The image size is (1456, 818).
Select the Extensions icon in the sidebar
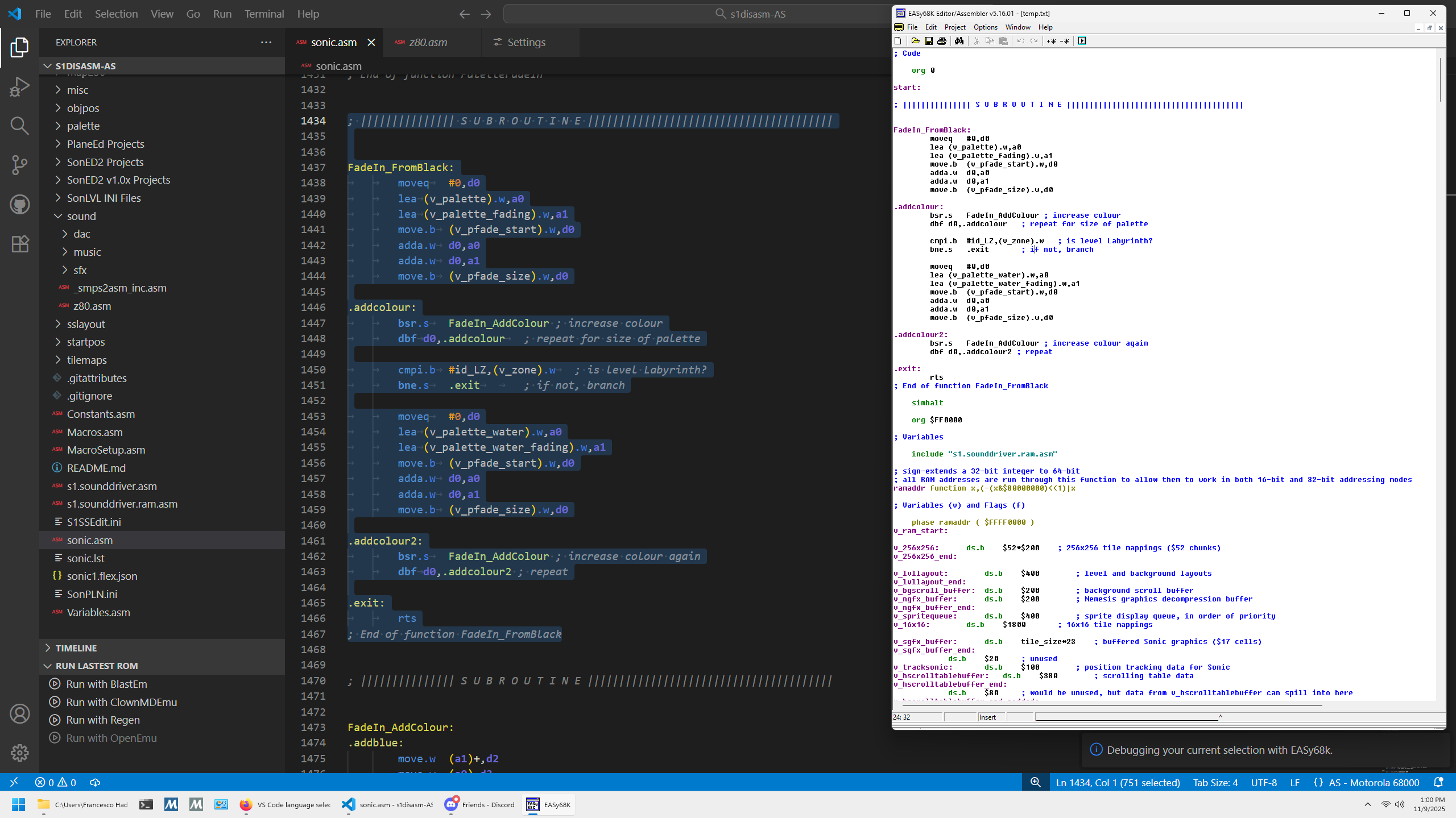coord(19,243)
